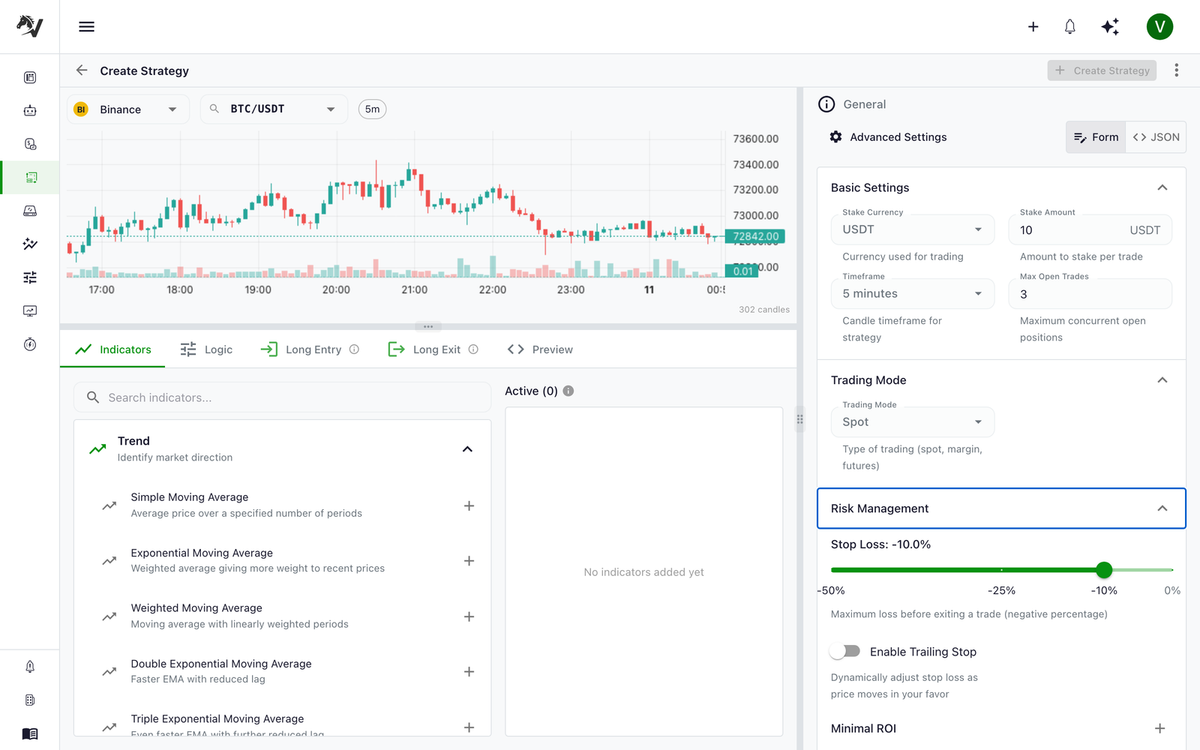Open the receipt icon at sidebar bottom

(30, 700)
